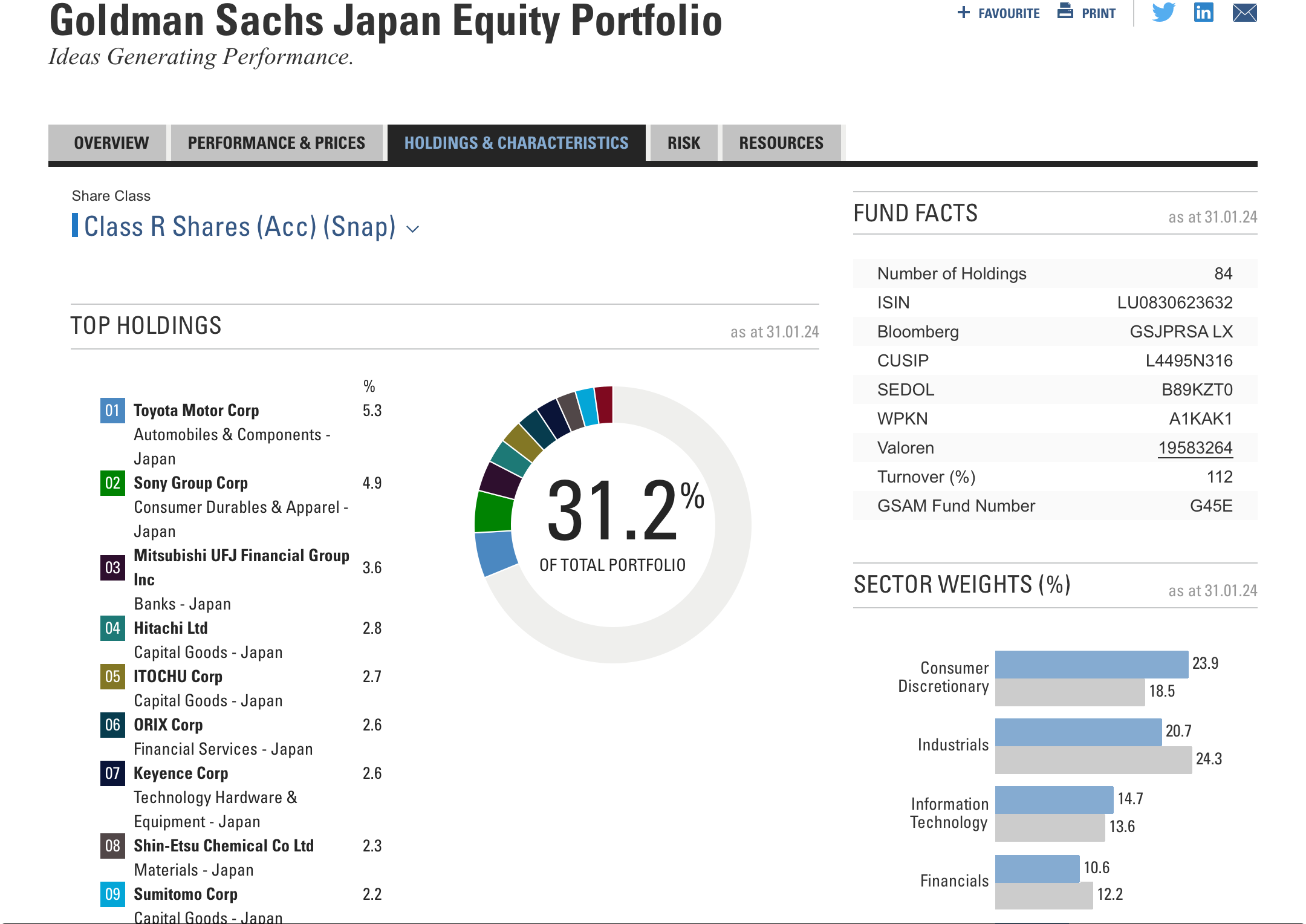Click the WPKN value A1KAK1
This screenshot has width=1306, height=924.
point(1201,419)
